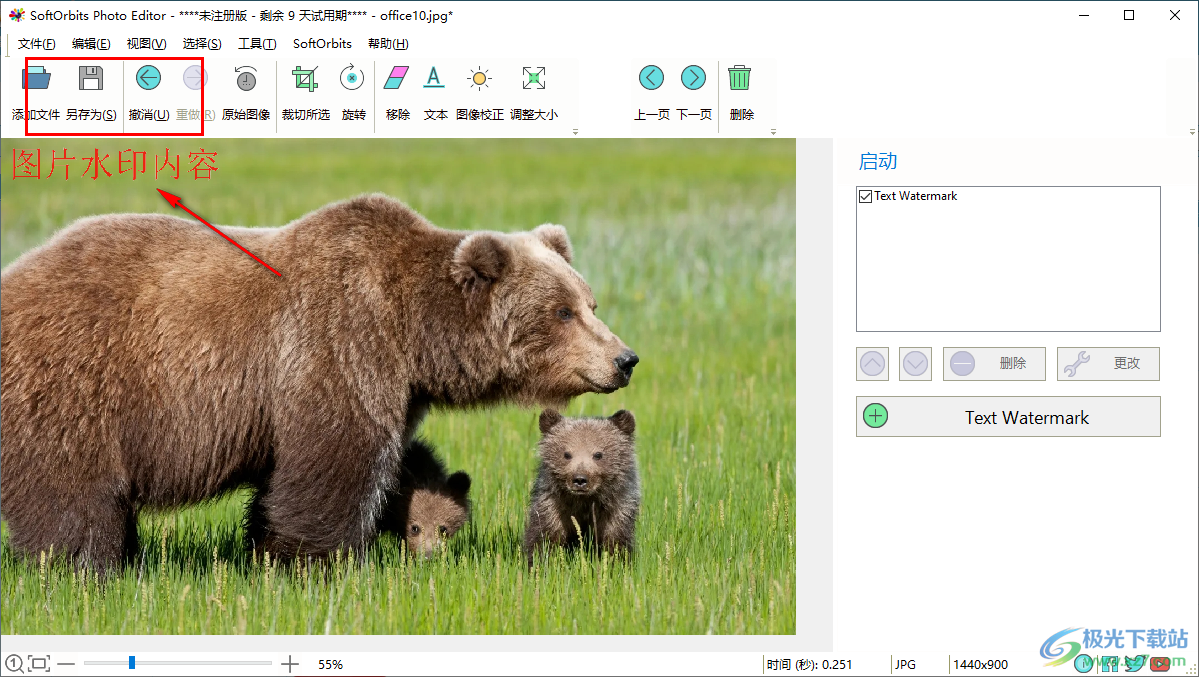The height and width of the screenshot is (677, 1199).
Task: Click the 更改 change button
Action: (x=1107, y=363)
